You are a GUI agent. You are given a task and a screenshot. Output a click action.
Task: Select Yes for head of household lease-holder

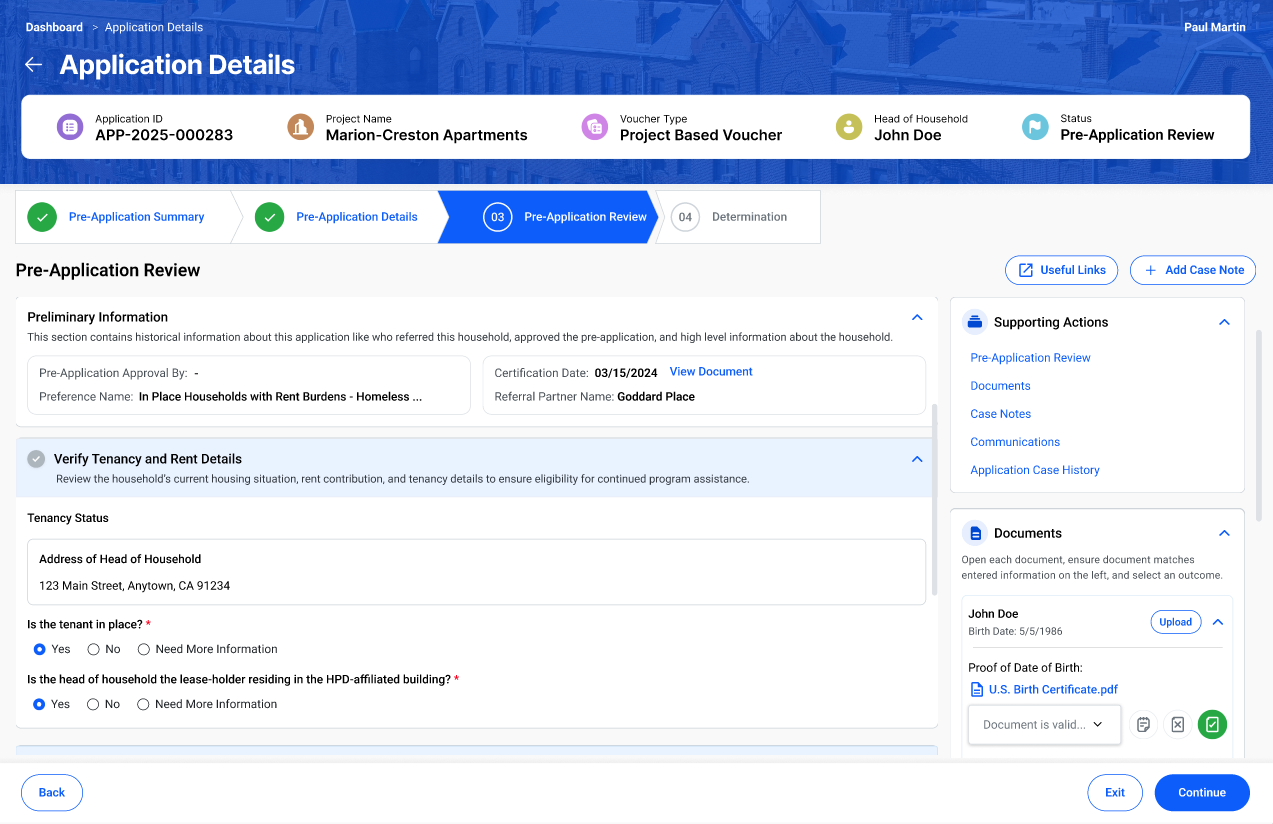point(40,704)
